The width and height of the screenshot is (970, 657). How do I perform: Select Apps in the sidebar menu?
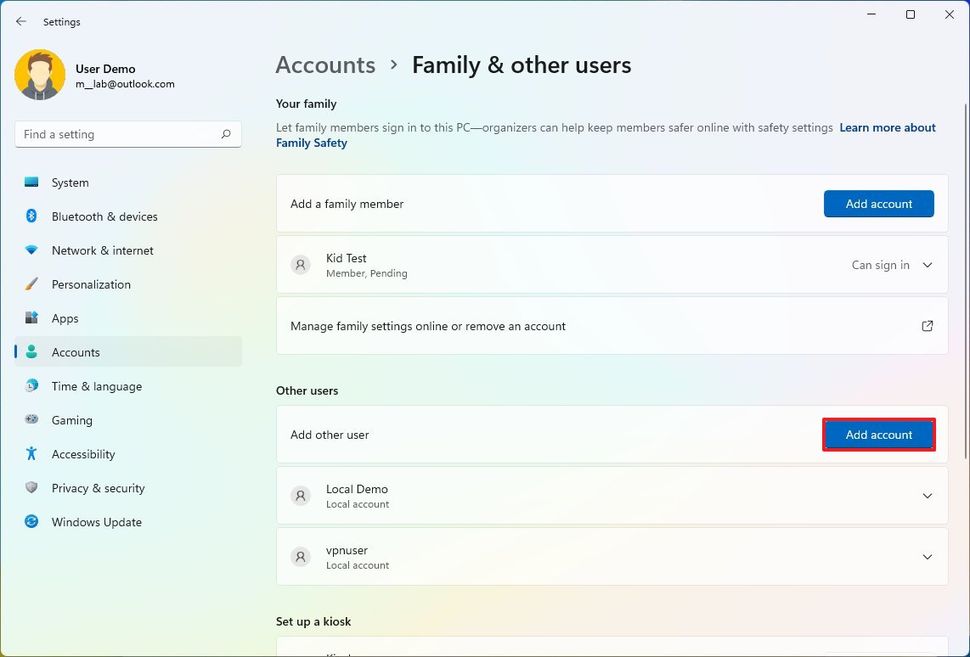pos(65,319)
